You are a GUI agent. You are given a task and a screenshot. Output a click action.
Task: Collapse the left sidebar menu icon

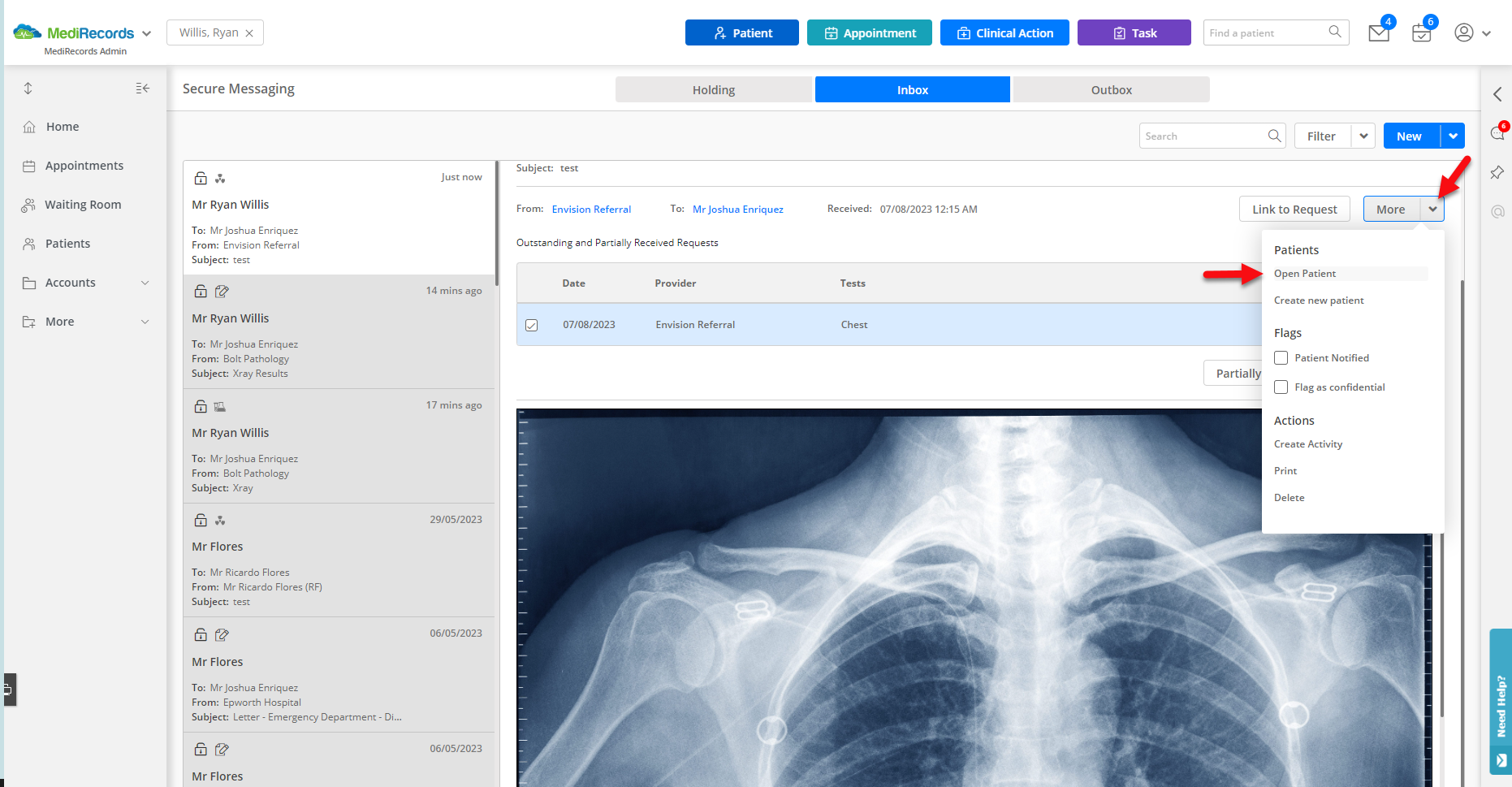143,88
